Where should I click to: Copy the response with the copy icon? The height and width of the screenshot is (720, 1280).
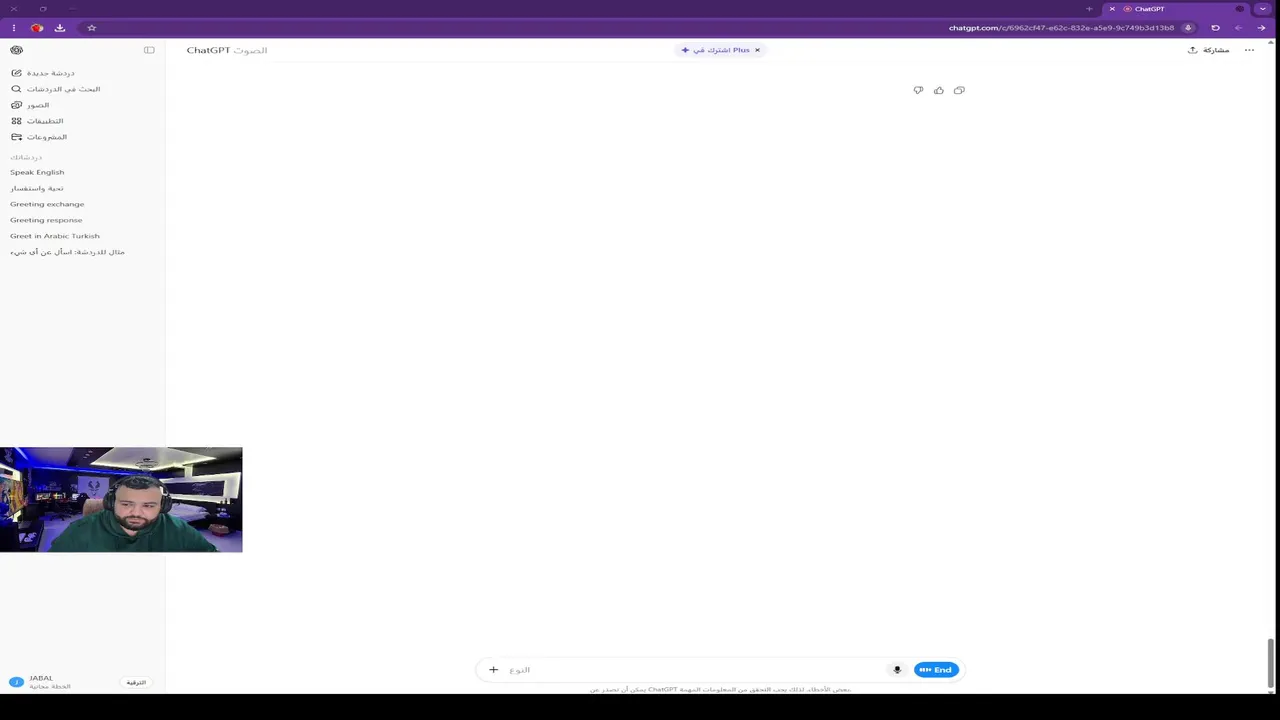pyautogui.click(x=959, y=90)
